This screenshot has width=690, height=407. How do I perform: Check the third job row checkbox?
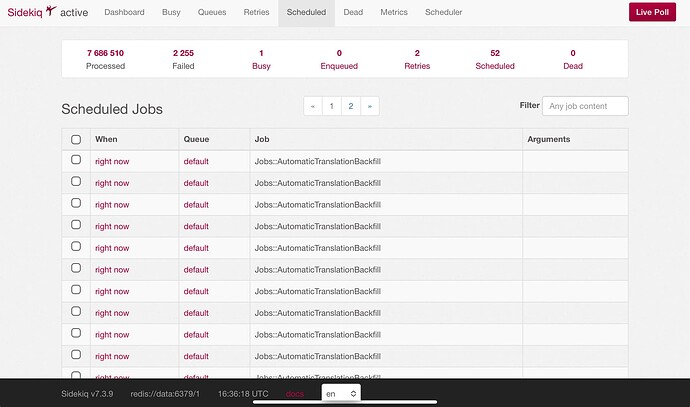(76, 203)
